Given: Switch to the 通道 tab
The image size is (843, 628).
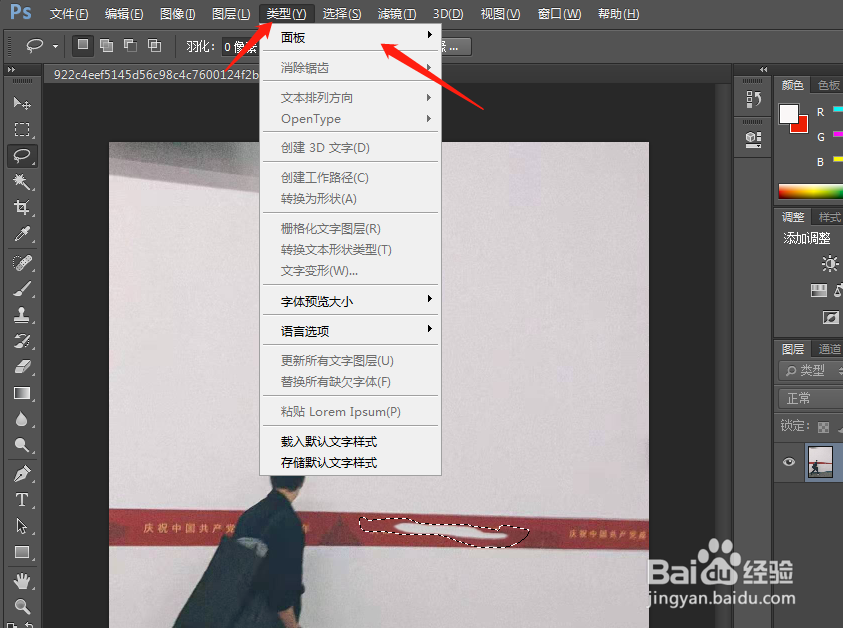Looking at the screenshot, I should tap(828, 349).
